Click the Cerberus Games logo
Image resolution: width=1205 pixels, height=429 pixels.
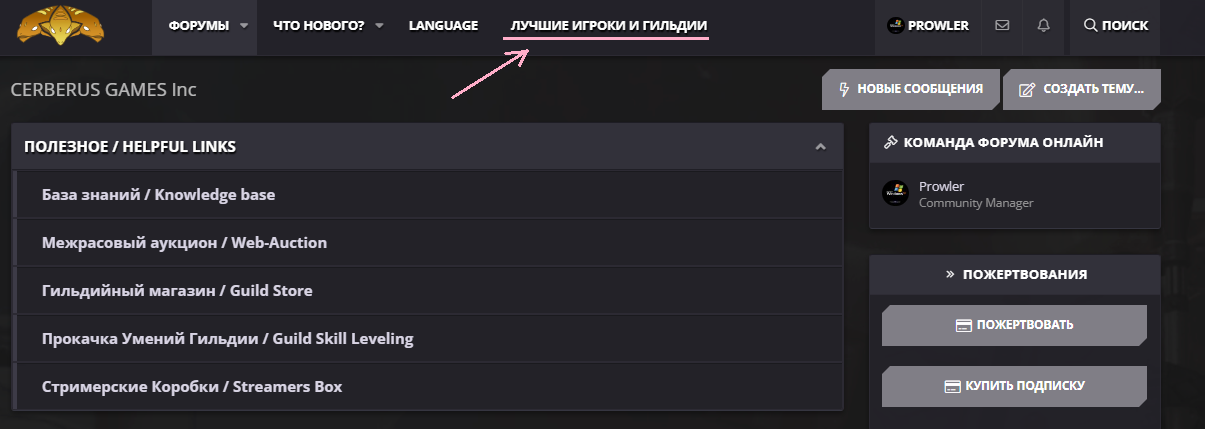[x=62, y=25]
